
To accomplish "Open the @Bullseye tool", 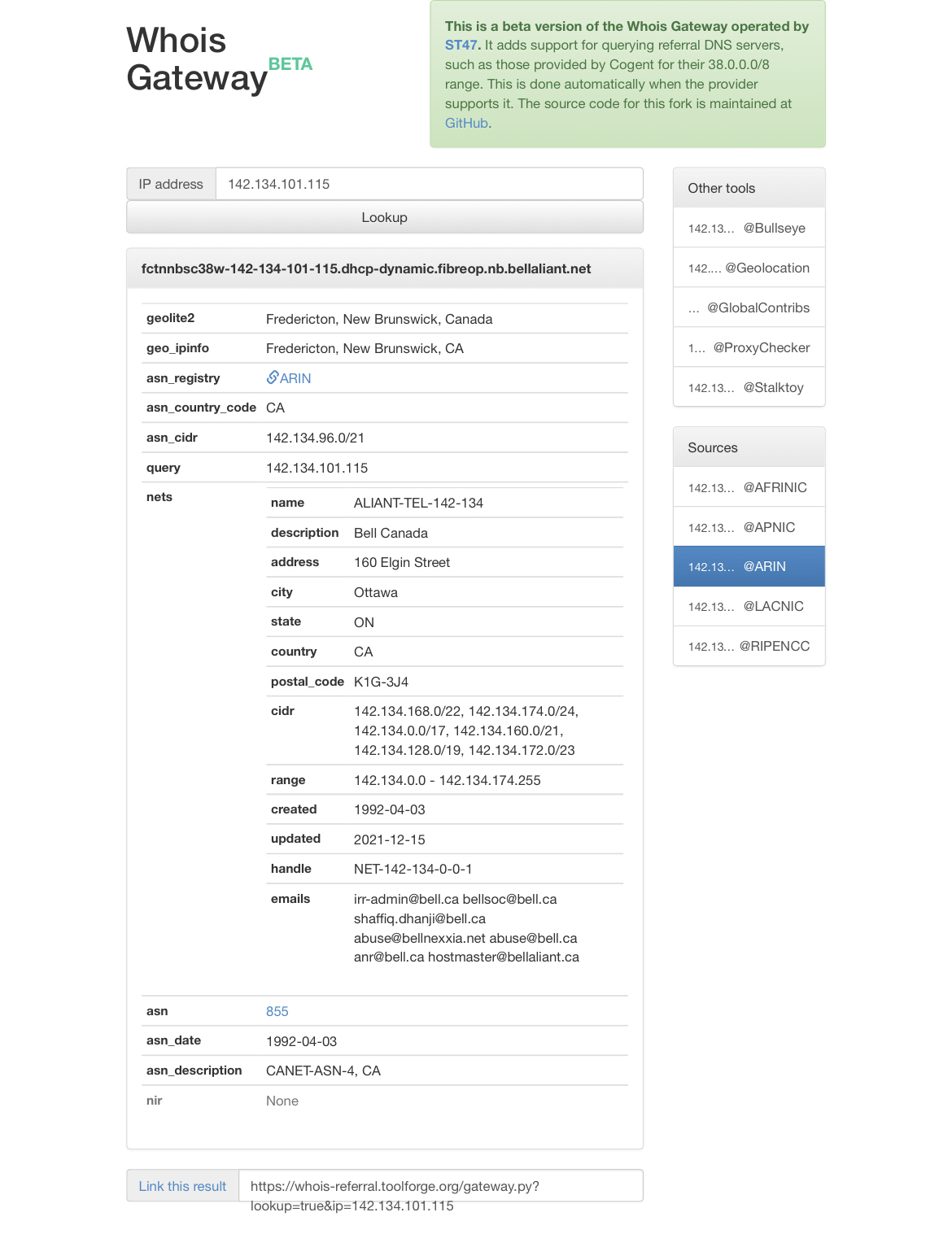I will click(749, 228).
